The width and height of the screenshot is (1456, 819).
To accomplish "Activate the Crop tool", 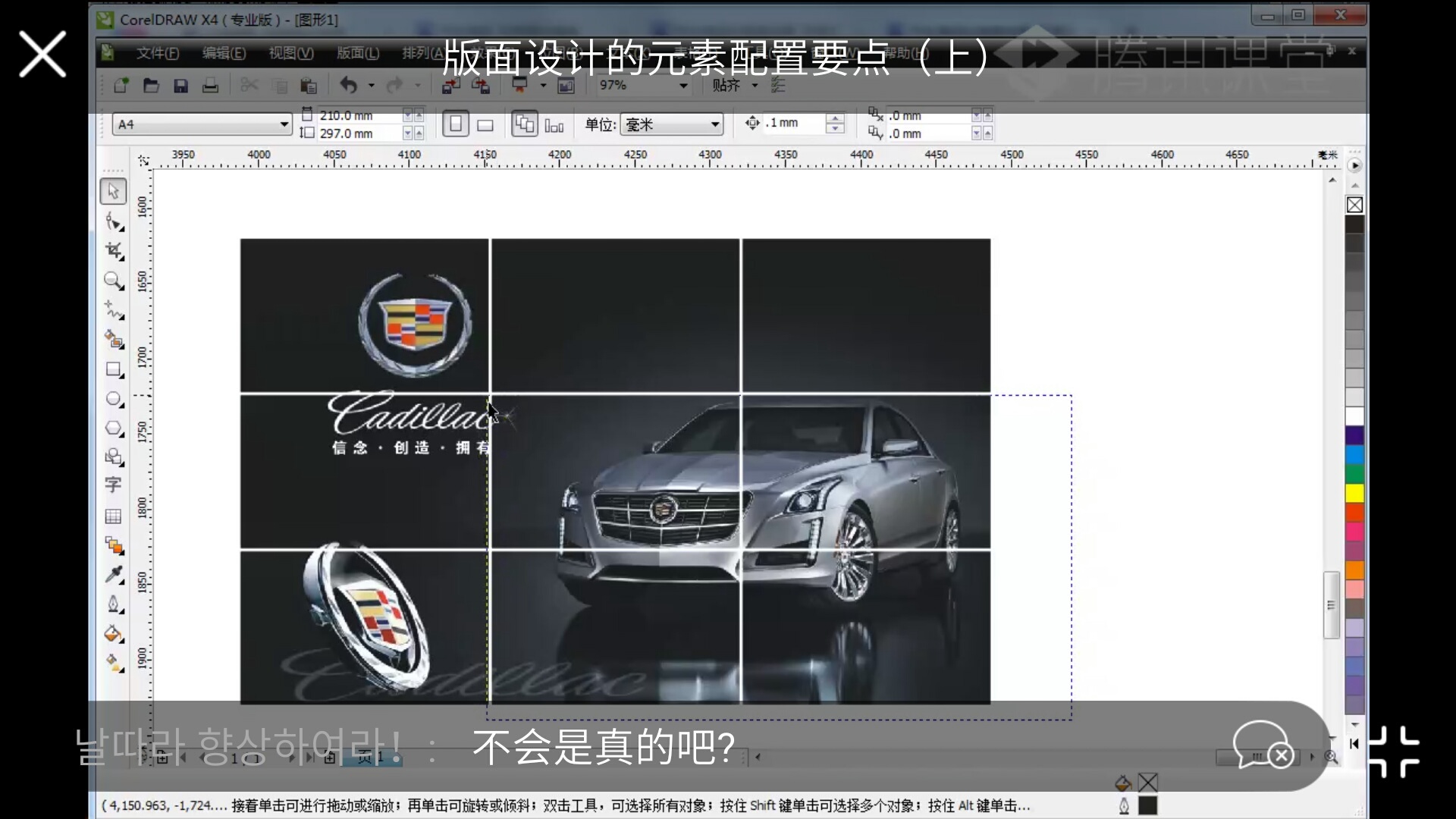I will pyautogui.click(x=114, y=251).
